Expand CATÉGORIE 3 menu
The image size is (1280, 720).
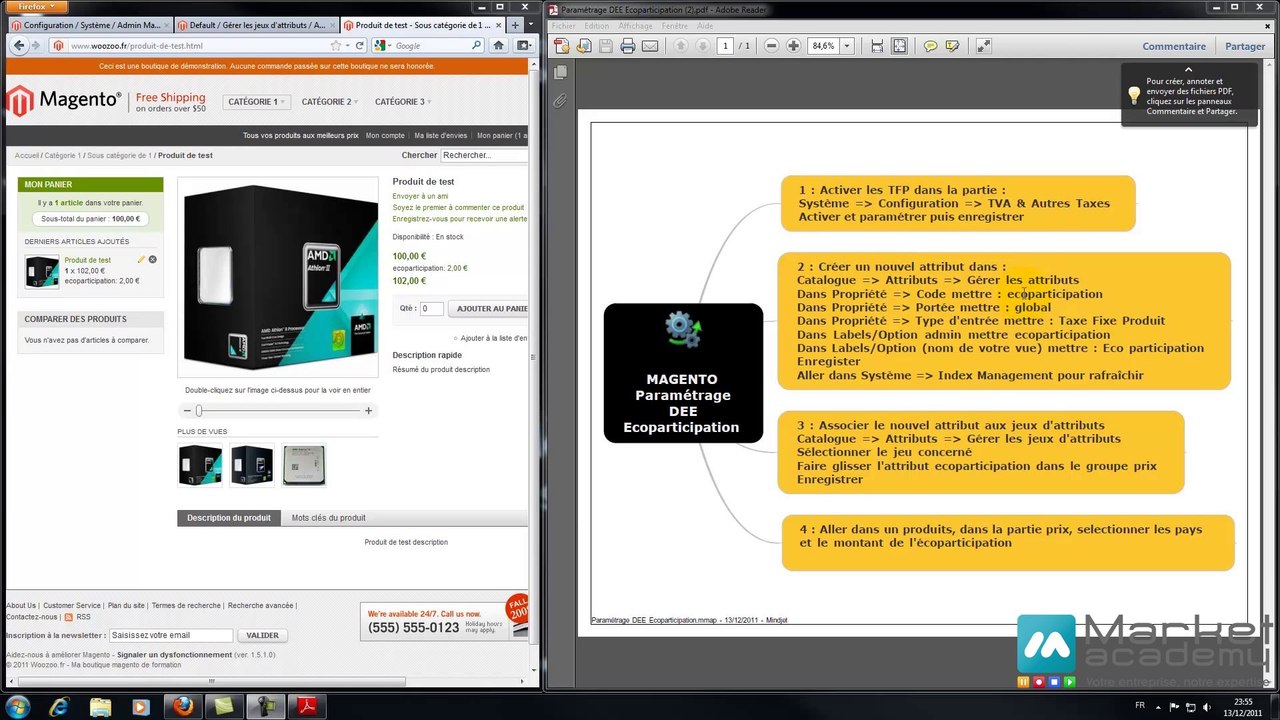[x=403, y=102]
